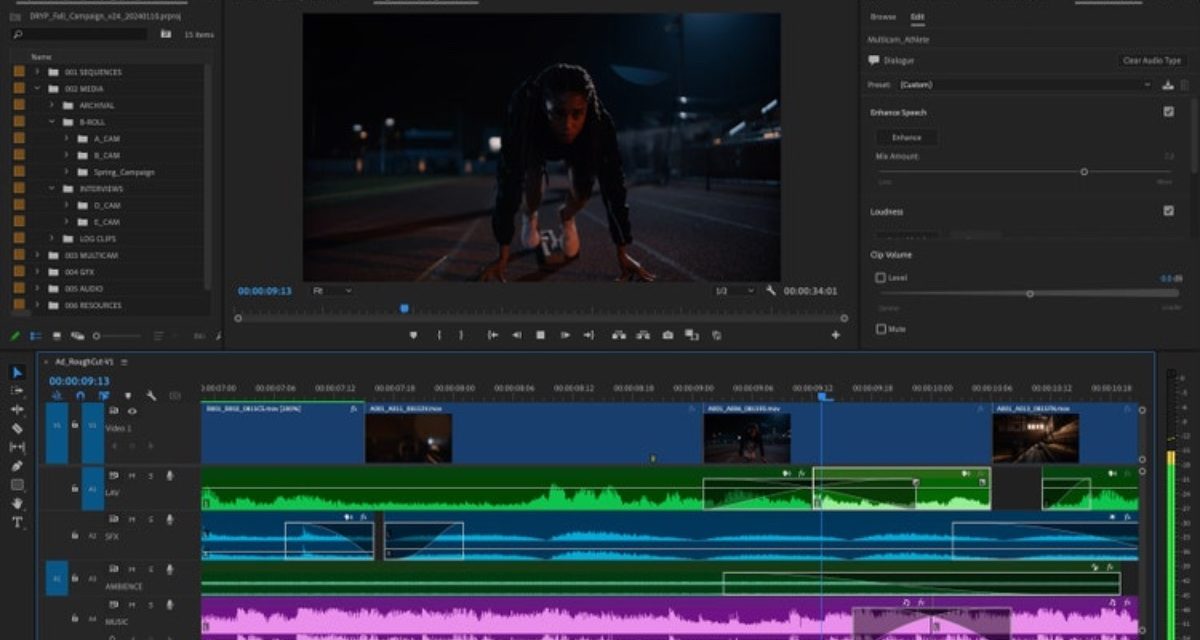Stop playback in the Program Monitor
This screenshot has height=640, width=1200.
click(540, 335)
